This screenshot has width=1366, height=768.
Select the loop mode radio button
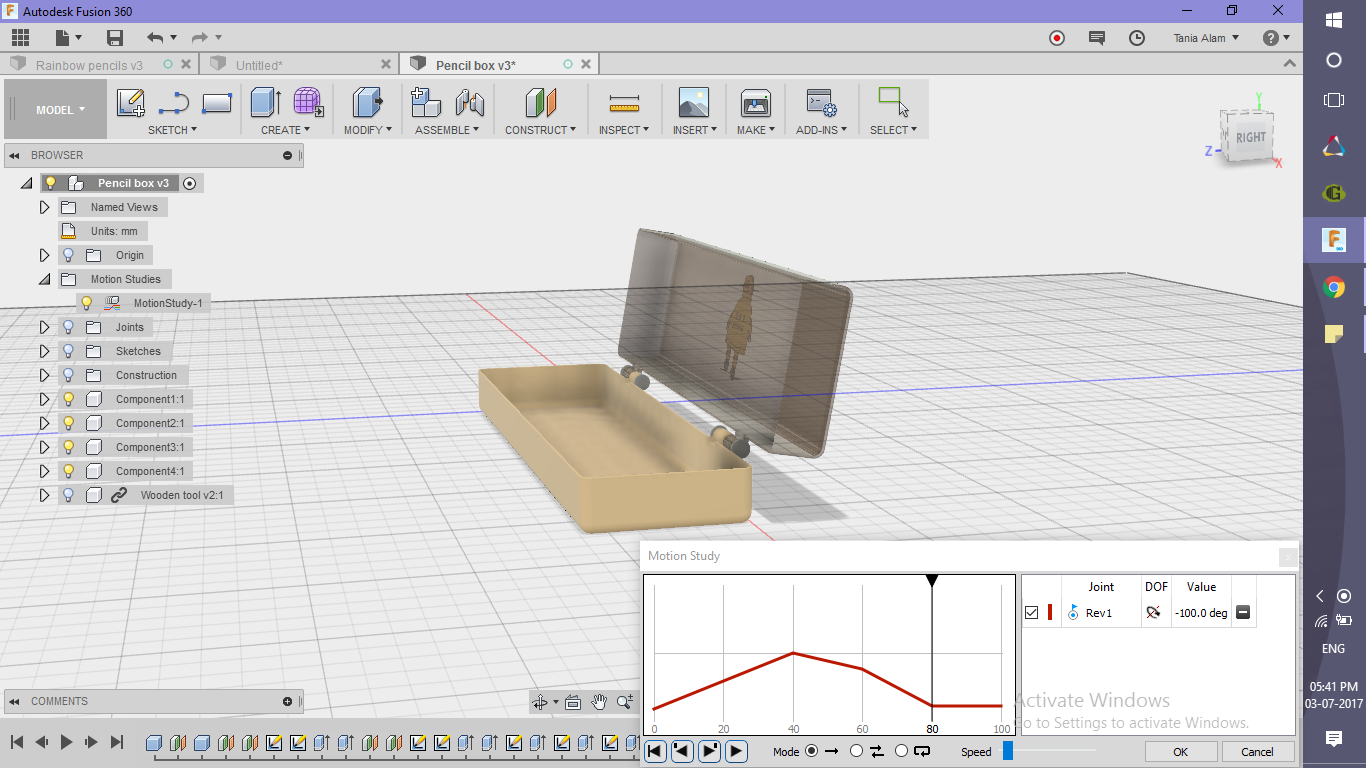[x=902, y=751]
